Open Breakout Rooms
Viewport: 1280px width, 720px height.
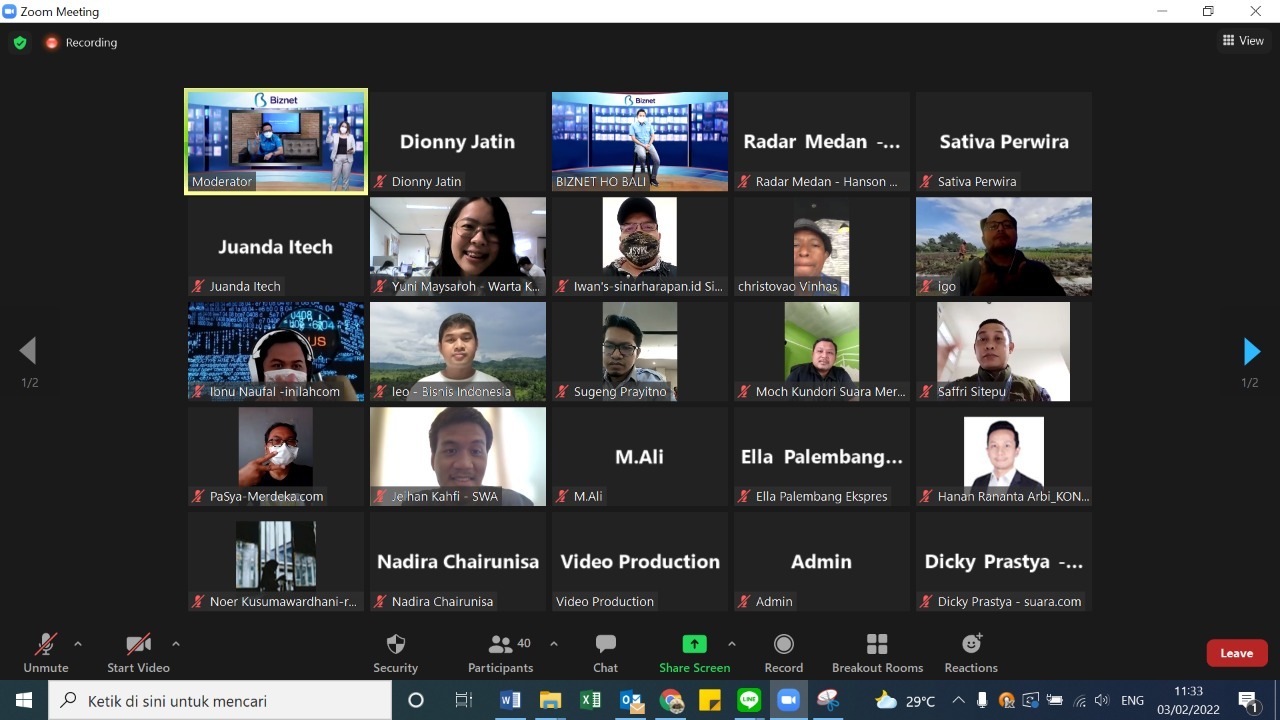click(x=877, y=652)
